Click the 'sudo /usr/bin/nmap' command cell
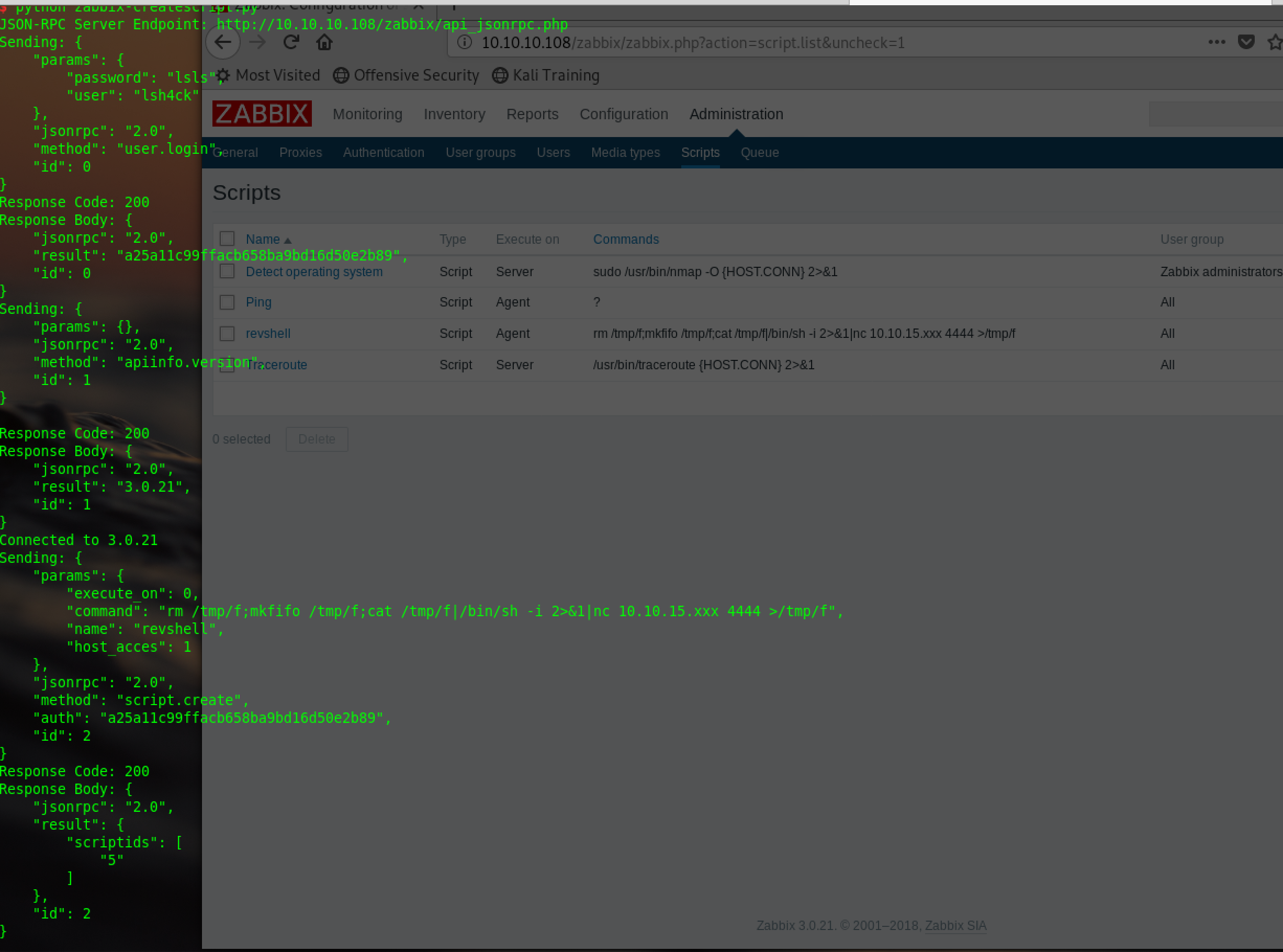 [x=715, y=271]
